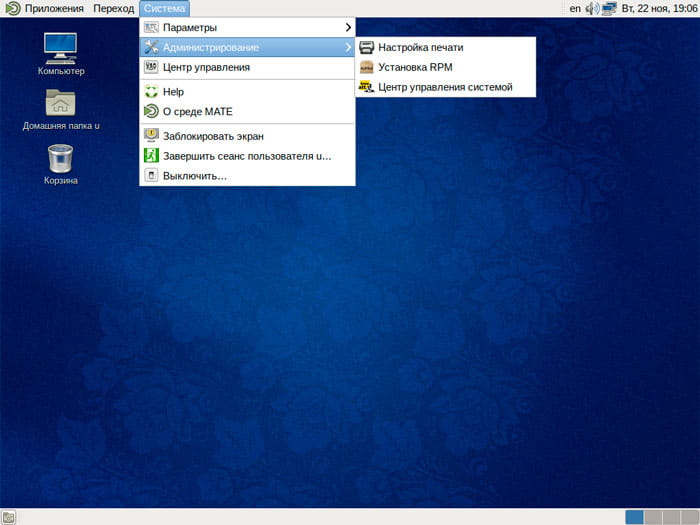Click the Параметры icon in the menu

click(x=151, y=27)
